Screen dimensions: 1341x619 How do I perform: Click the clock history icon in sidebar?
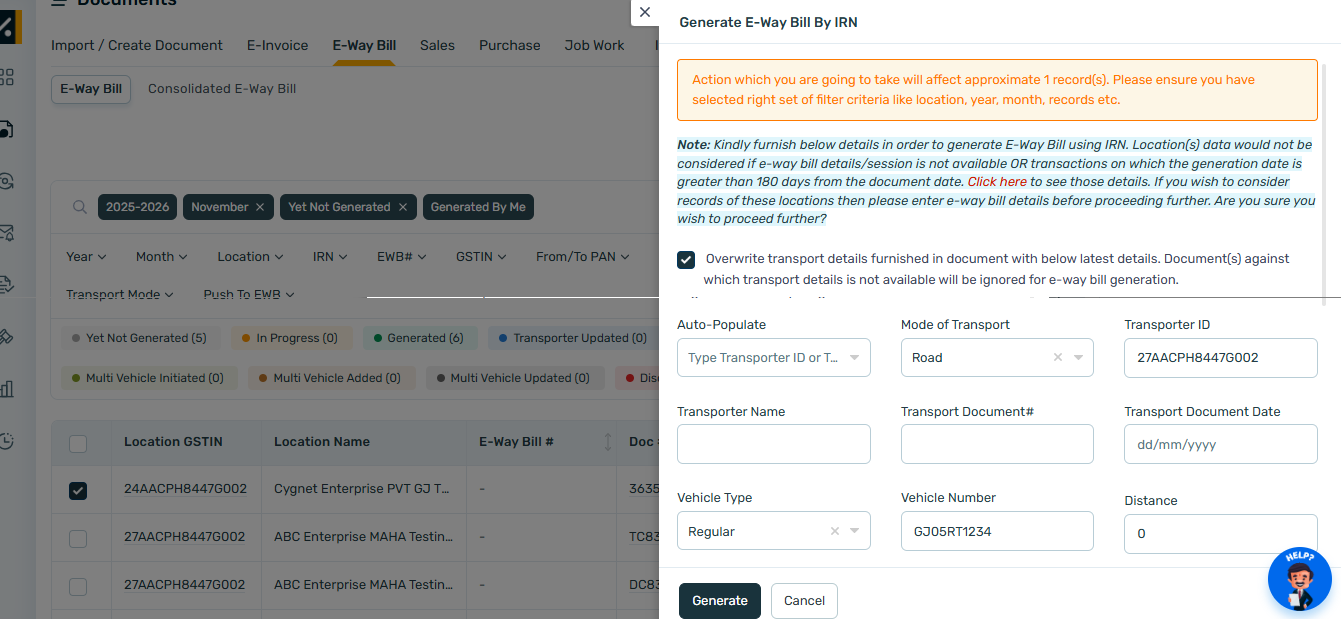click(7, 441)
